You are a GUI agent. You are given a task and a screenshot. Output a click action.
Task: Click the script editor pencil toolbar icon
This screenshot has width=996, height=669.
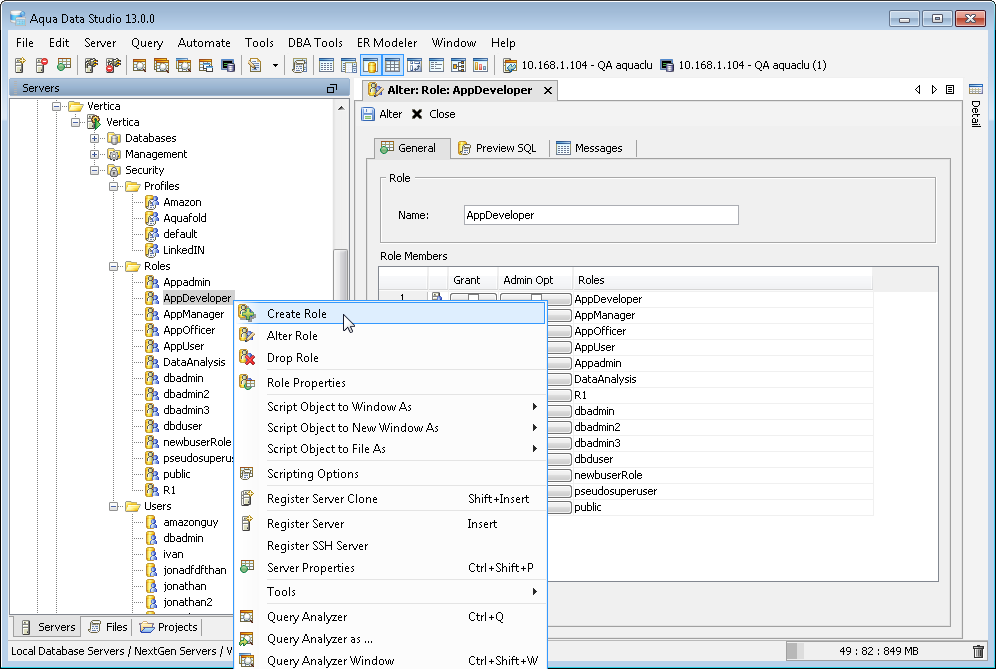[255, 65]
